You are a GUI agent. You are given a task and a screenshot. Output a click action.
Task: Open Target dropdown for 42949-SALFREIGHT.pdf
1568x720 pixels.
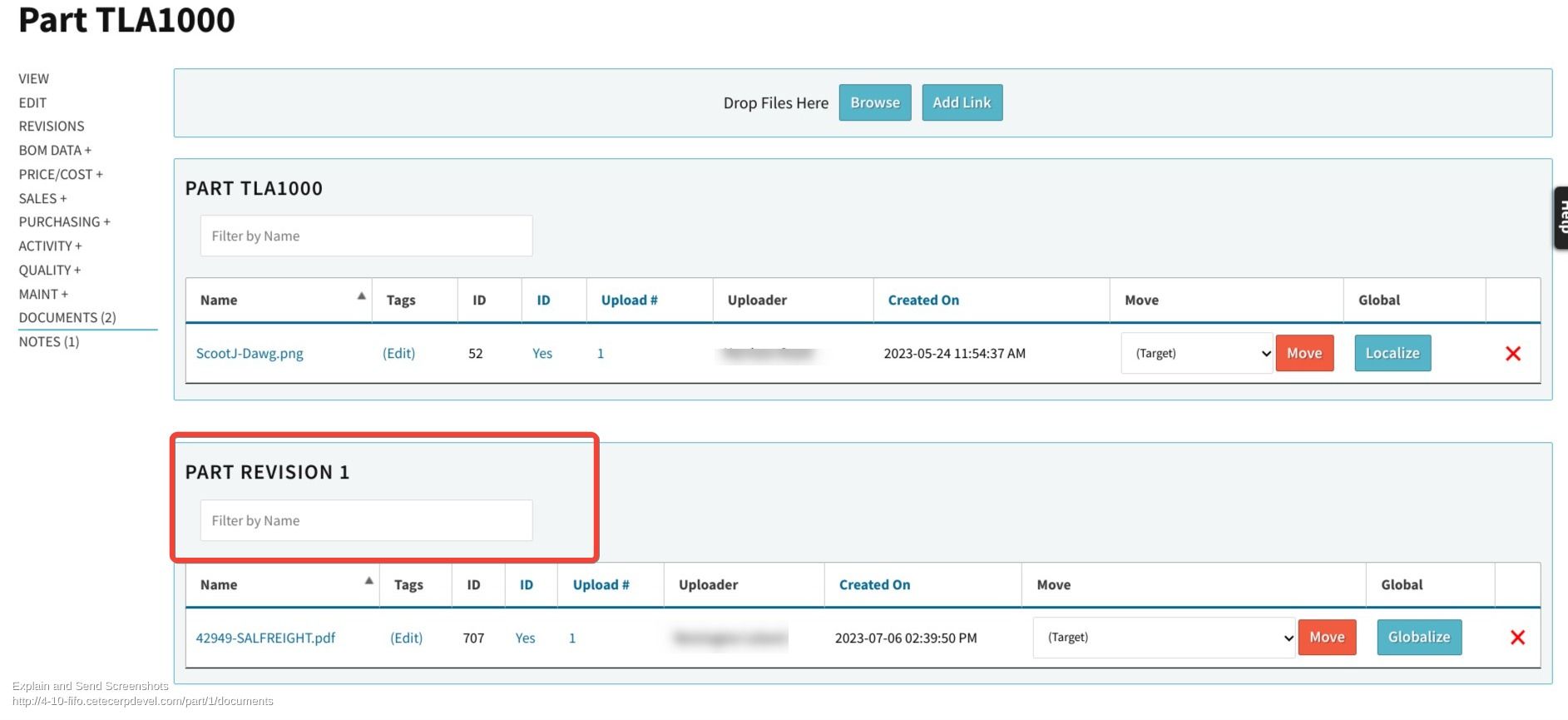point(1163,638)
